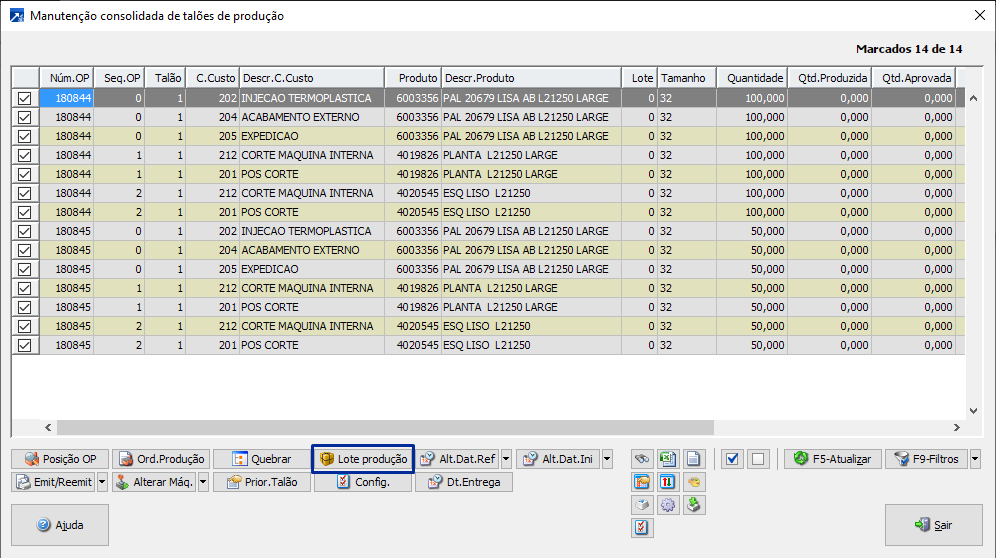Viewport: 996px width, 558px height.
Task: Click the checklist icon below the printer icon
Action: (642, 528)
